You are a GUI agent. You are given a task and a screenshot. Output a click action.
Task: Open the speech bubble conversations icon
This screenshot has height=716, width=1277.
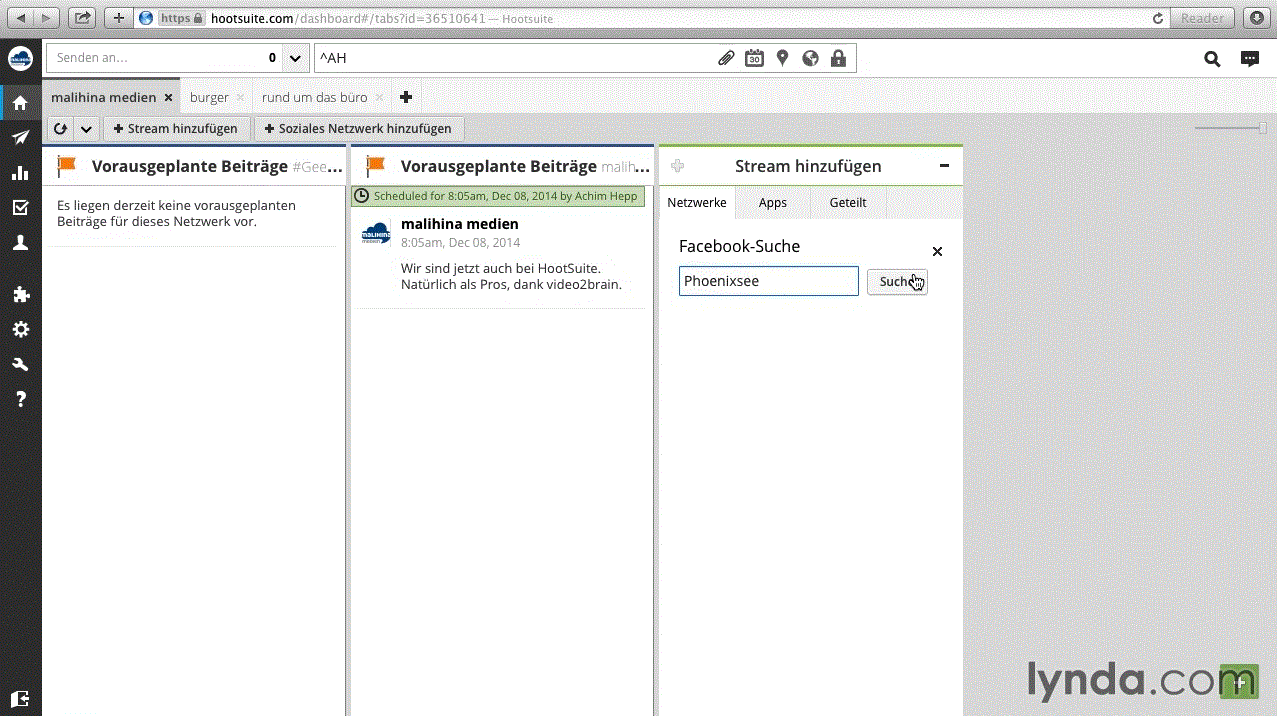click(x=1250, y=59)
